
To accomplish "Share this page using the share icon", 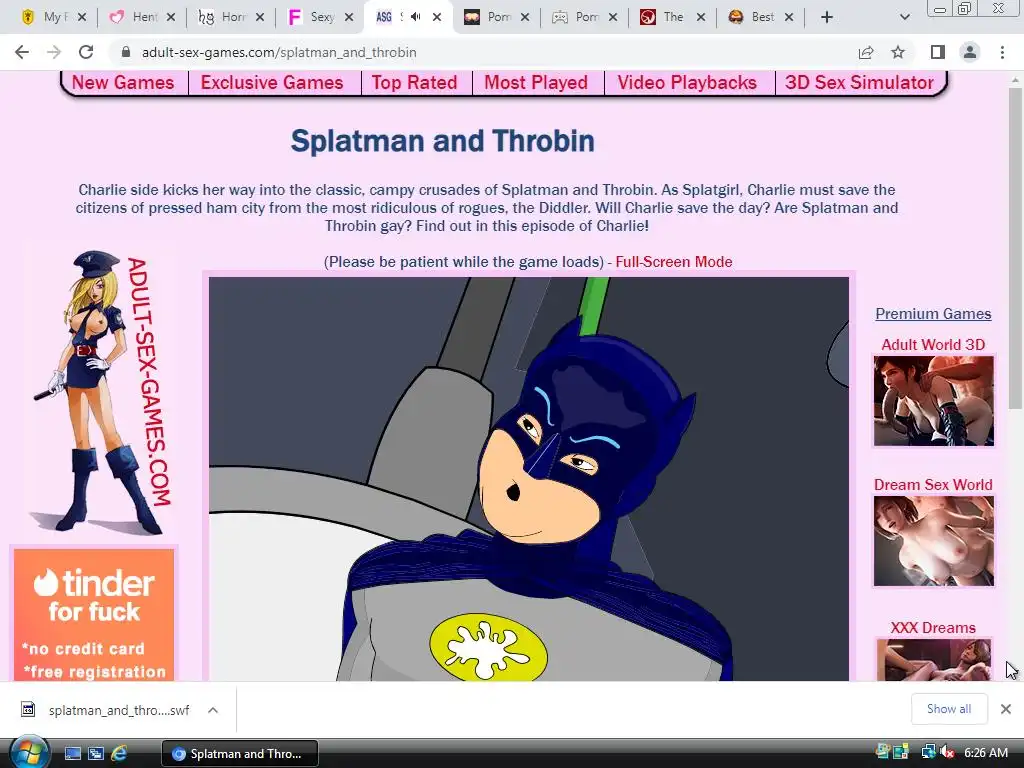I will click(x=866, y=52).
